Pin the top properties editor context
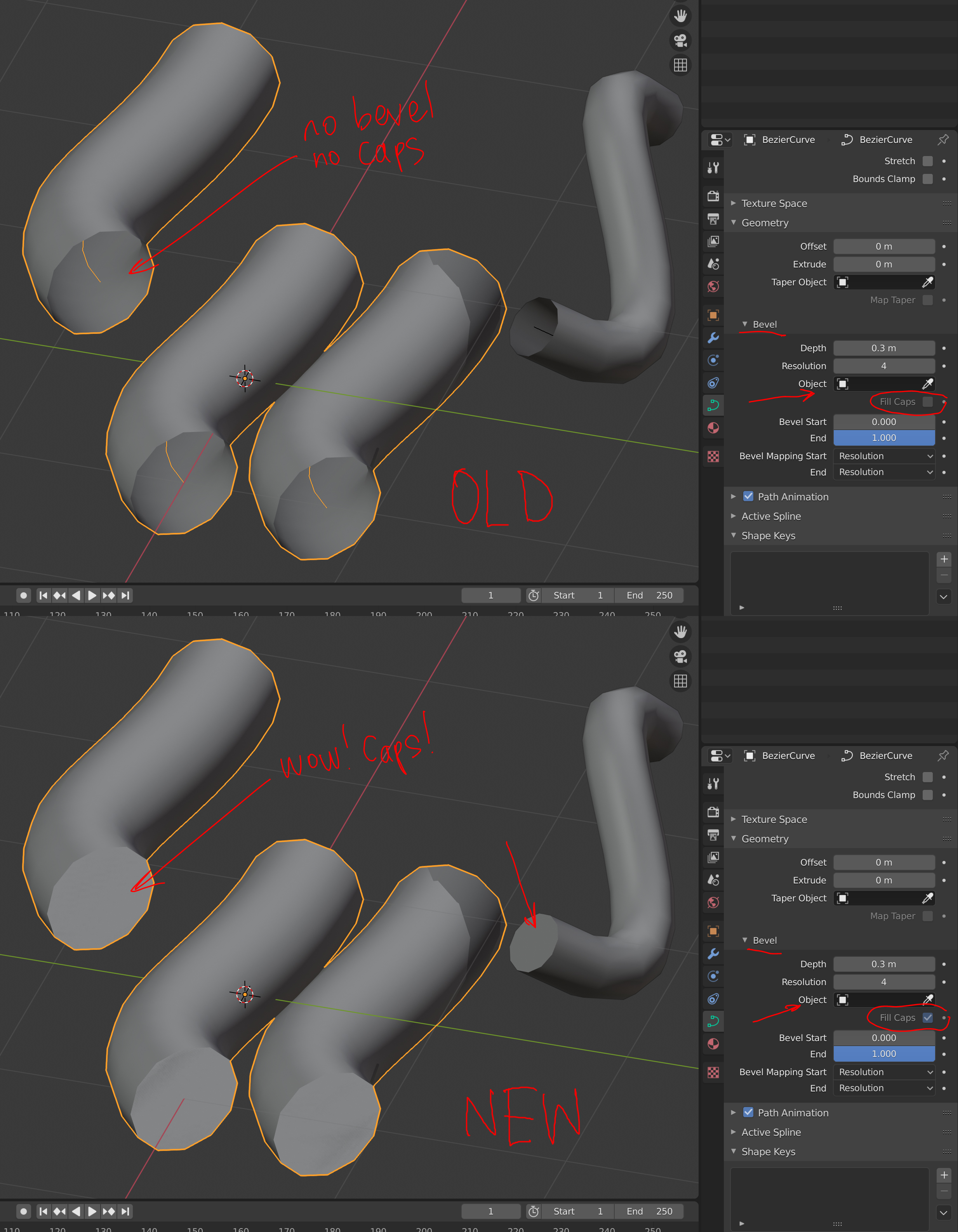 943,139
